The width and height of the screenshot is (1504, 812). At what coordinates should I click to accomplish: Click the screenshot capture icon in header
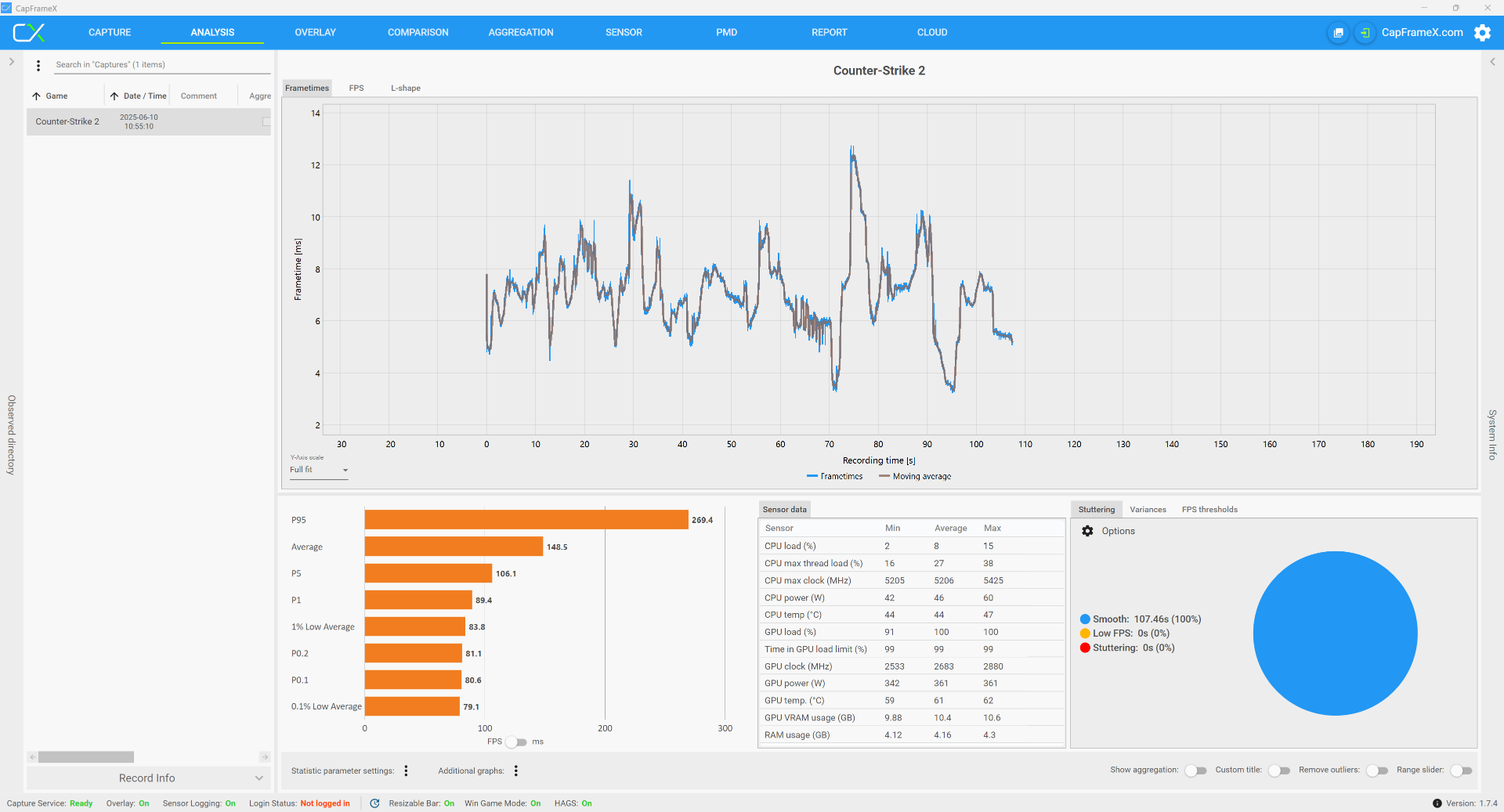(1339, 33)
